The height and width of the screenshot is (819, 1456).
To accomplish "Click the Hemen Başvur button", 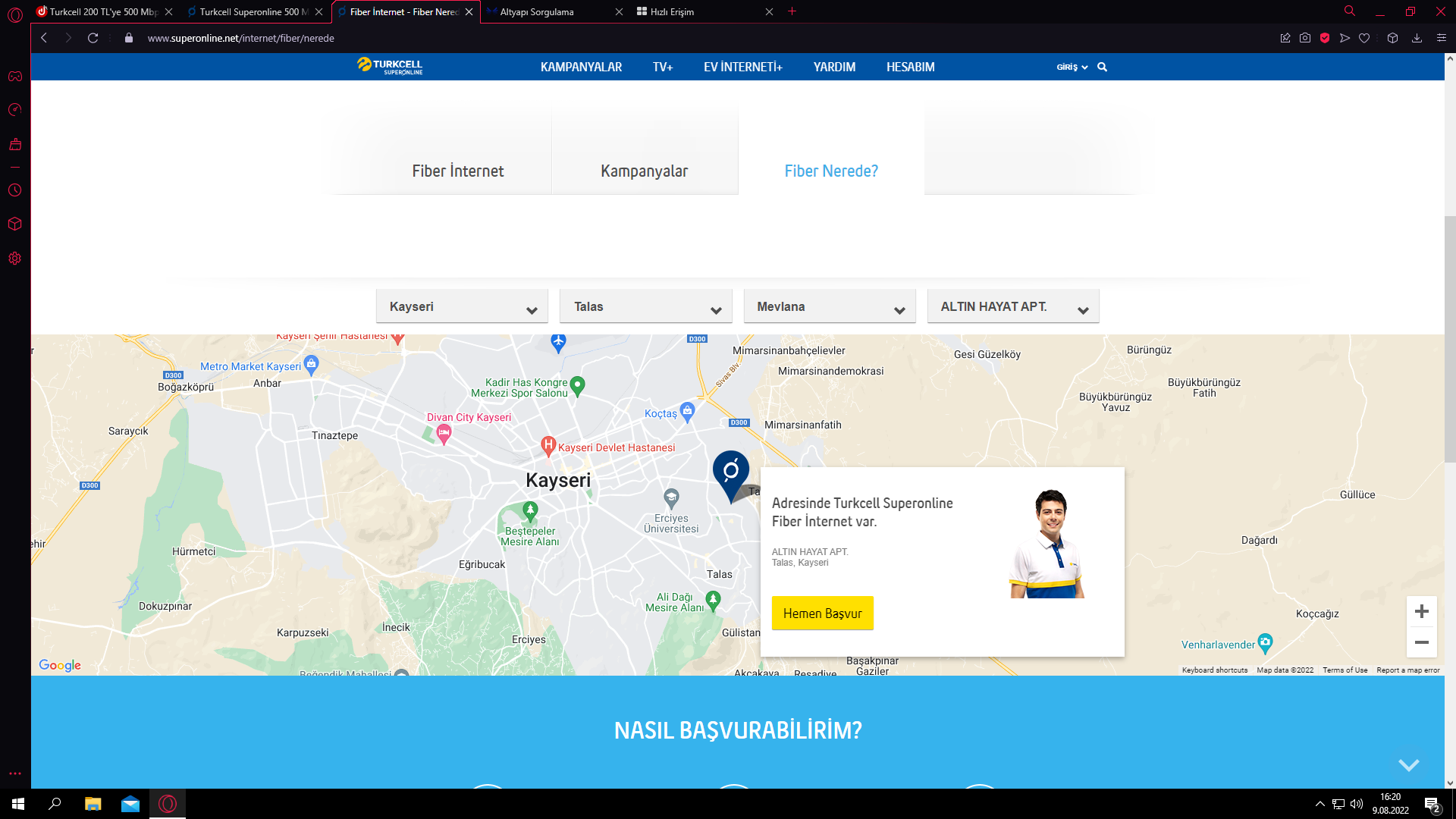I will click(x=822, y=613).
